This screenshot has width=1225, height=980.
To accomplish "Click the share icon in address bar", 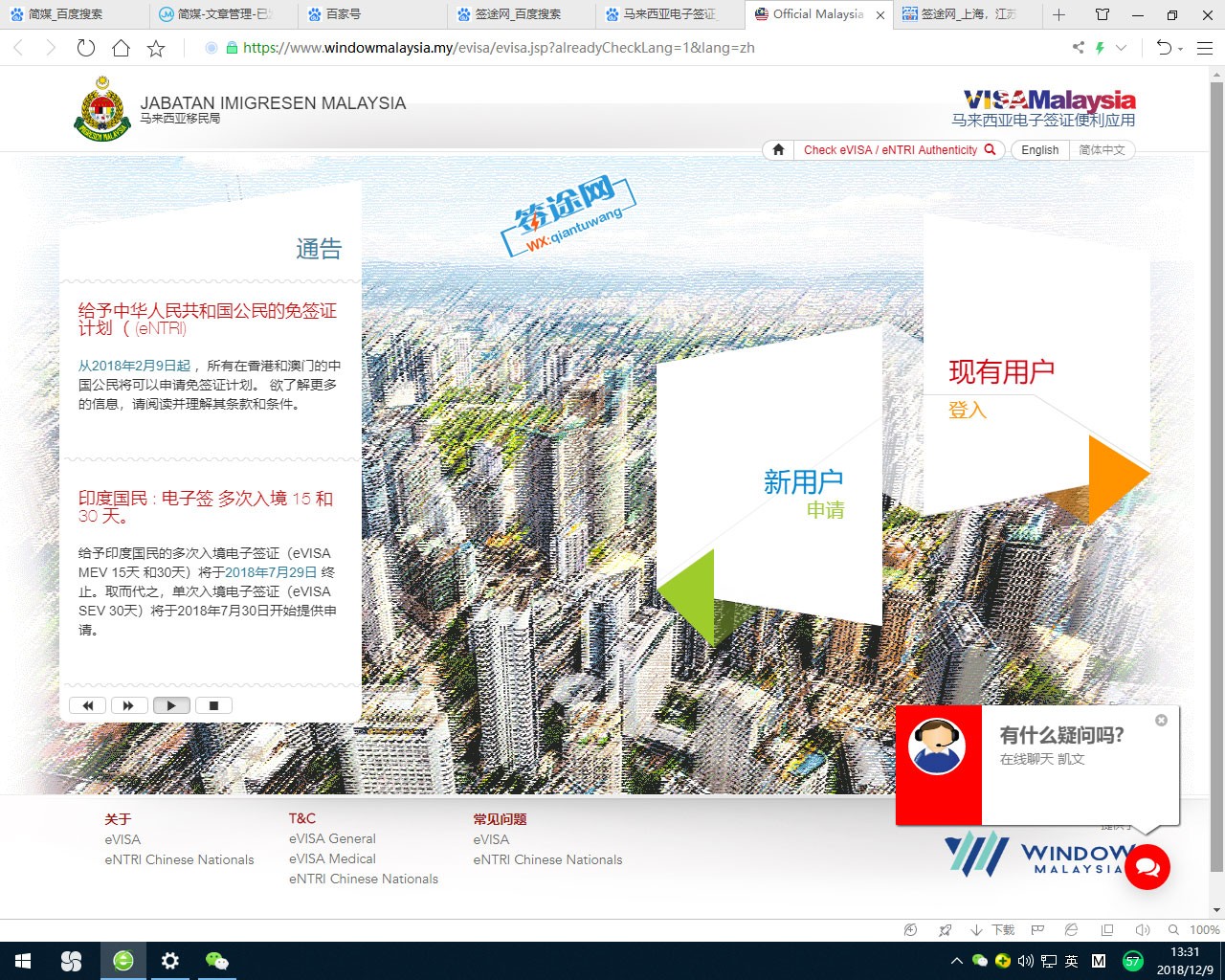I will tap(1079, 48).
